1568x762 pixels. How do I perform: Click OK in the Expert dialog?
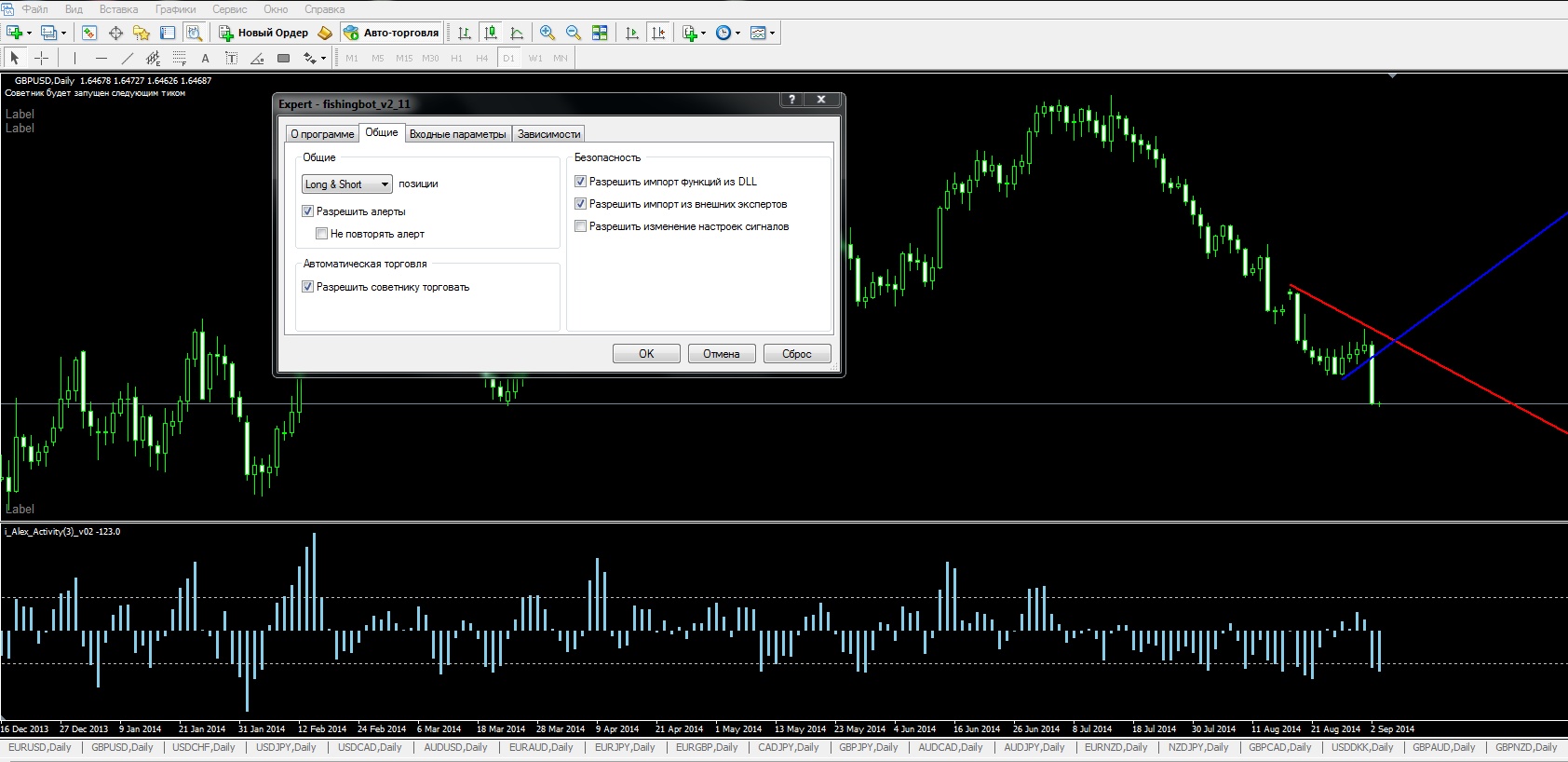point(646,354)
